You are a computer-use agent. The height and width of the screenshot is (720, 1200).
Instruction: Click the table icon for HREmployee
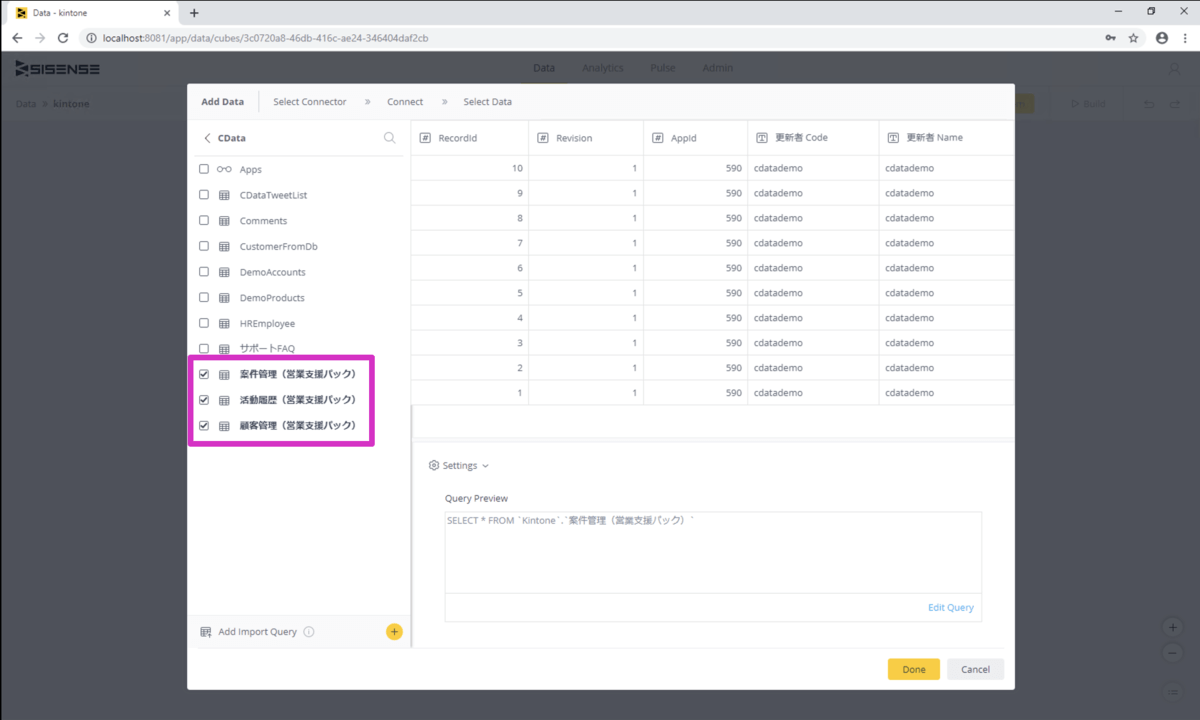pos(224,324)
